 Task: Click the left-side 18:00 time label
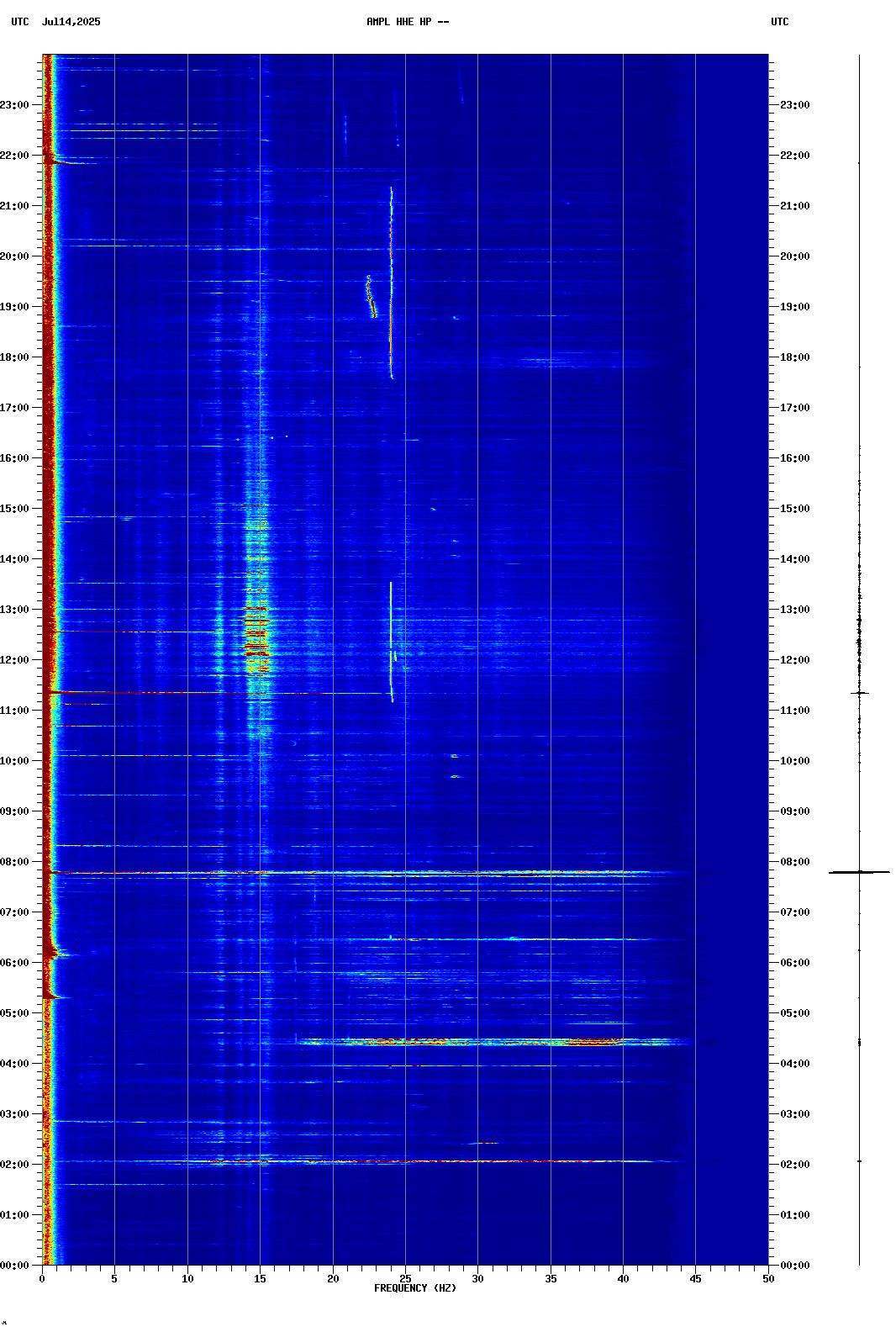coord(14,357)
